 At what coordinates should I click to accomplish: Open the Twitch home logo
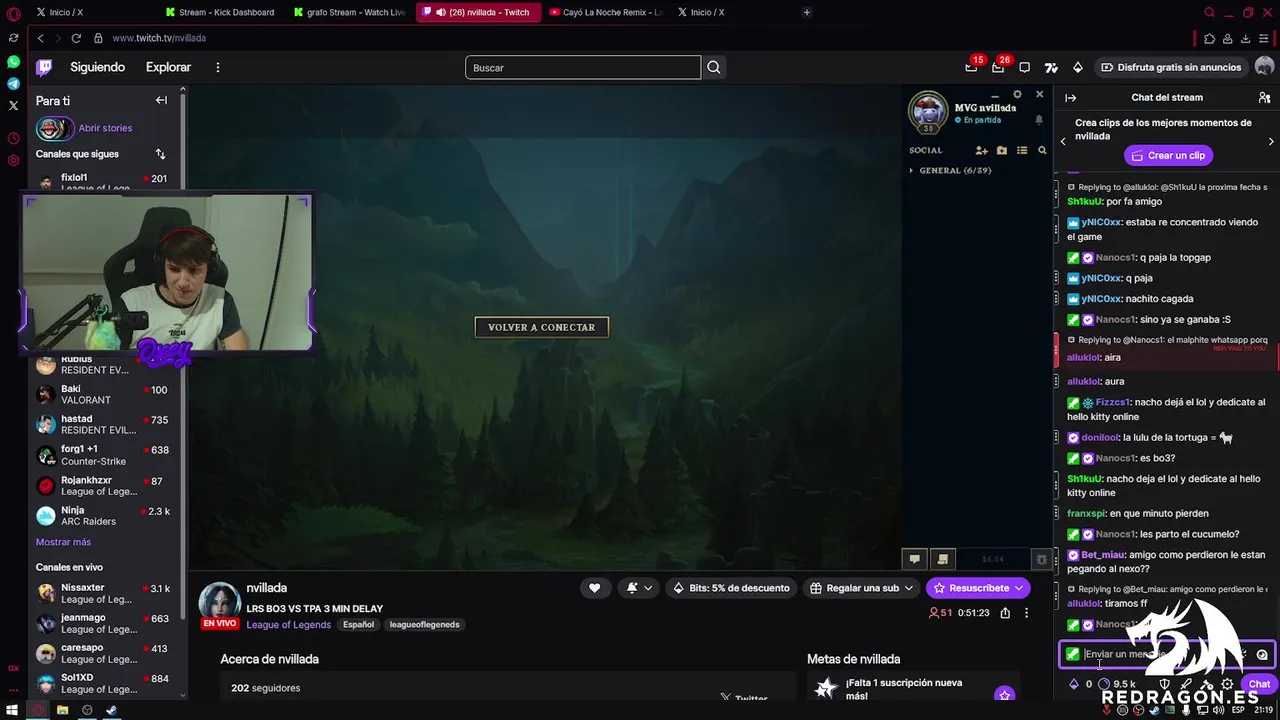44,67
